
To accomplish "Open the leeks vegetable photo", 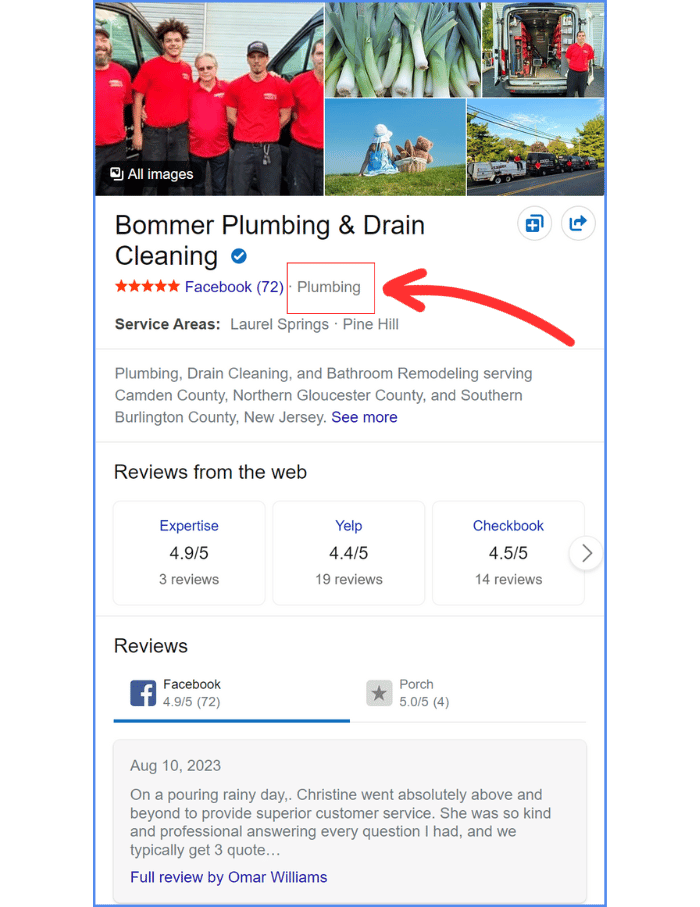I will point(403,50).
